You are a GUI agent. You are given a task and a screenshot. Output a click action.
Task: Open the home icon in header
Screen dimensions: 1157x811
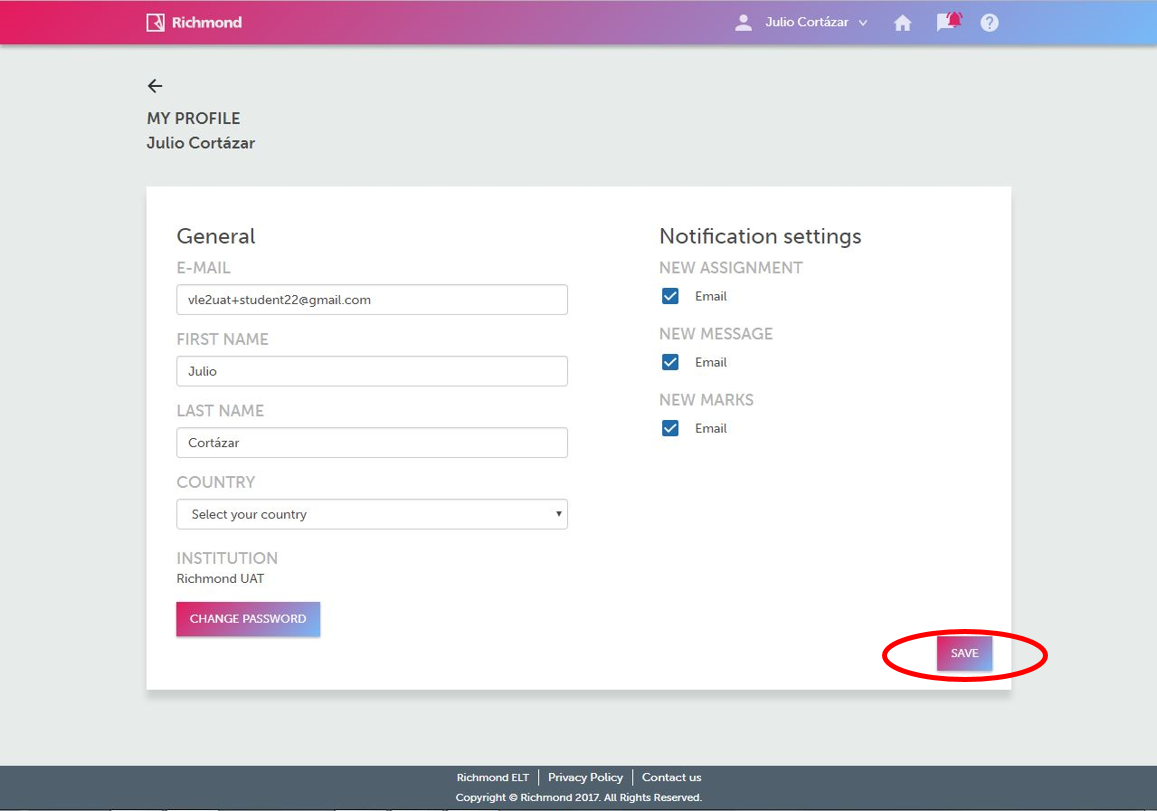[902, 23]
